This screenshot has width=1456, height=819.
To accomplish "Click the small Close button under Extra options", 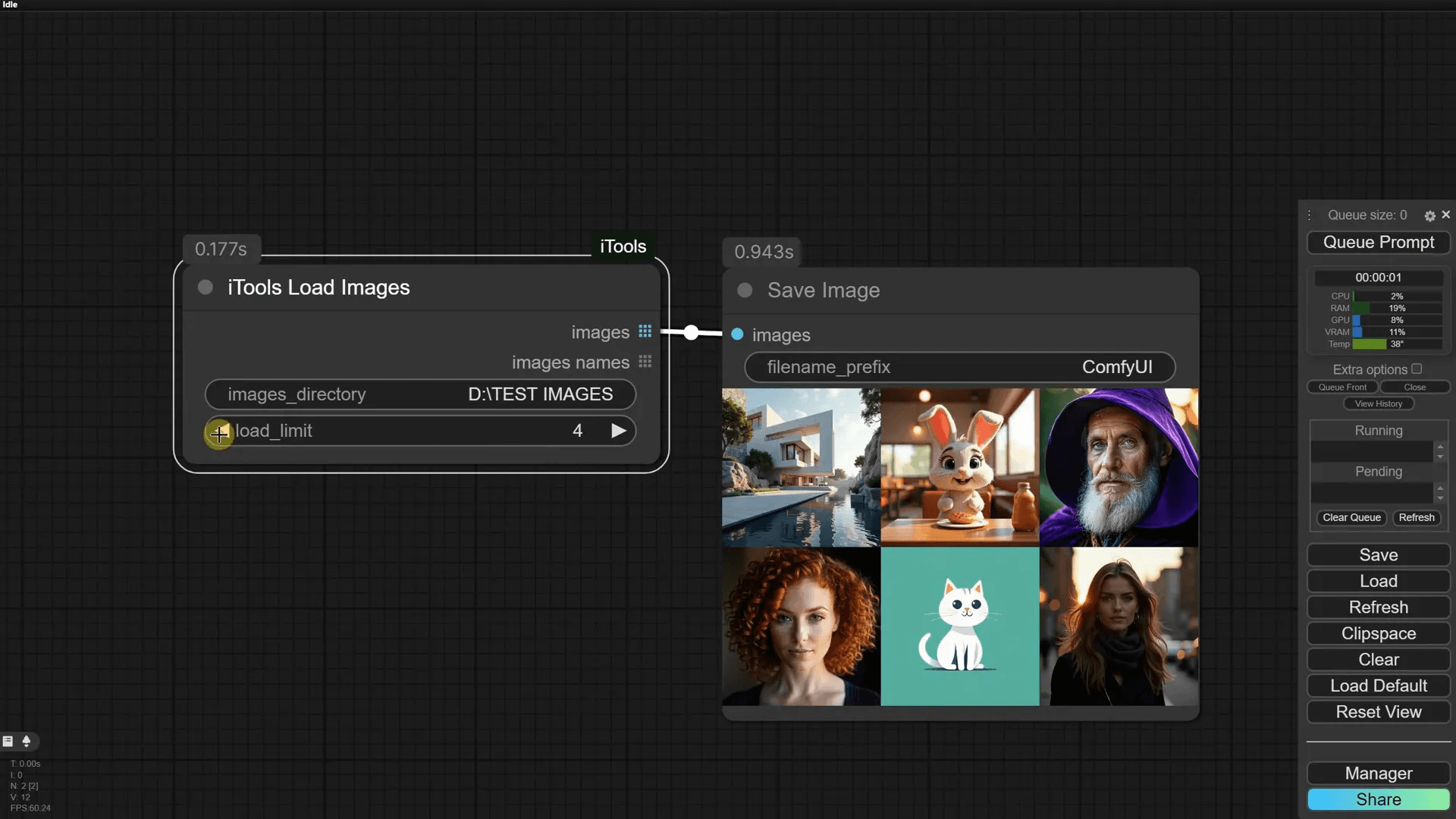I will [x=1414, y=388].
